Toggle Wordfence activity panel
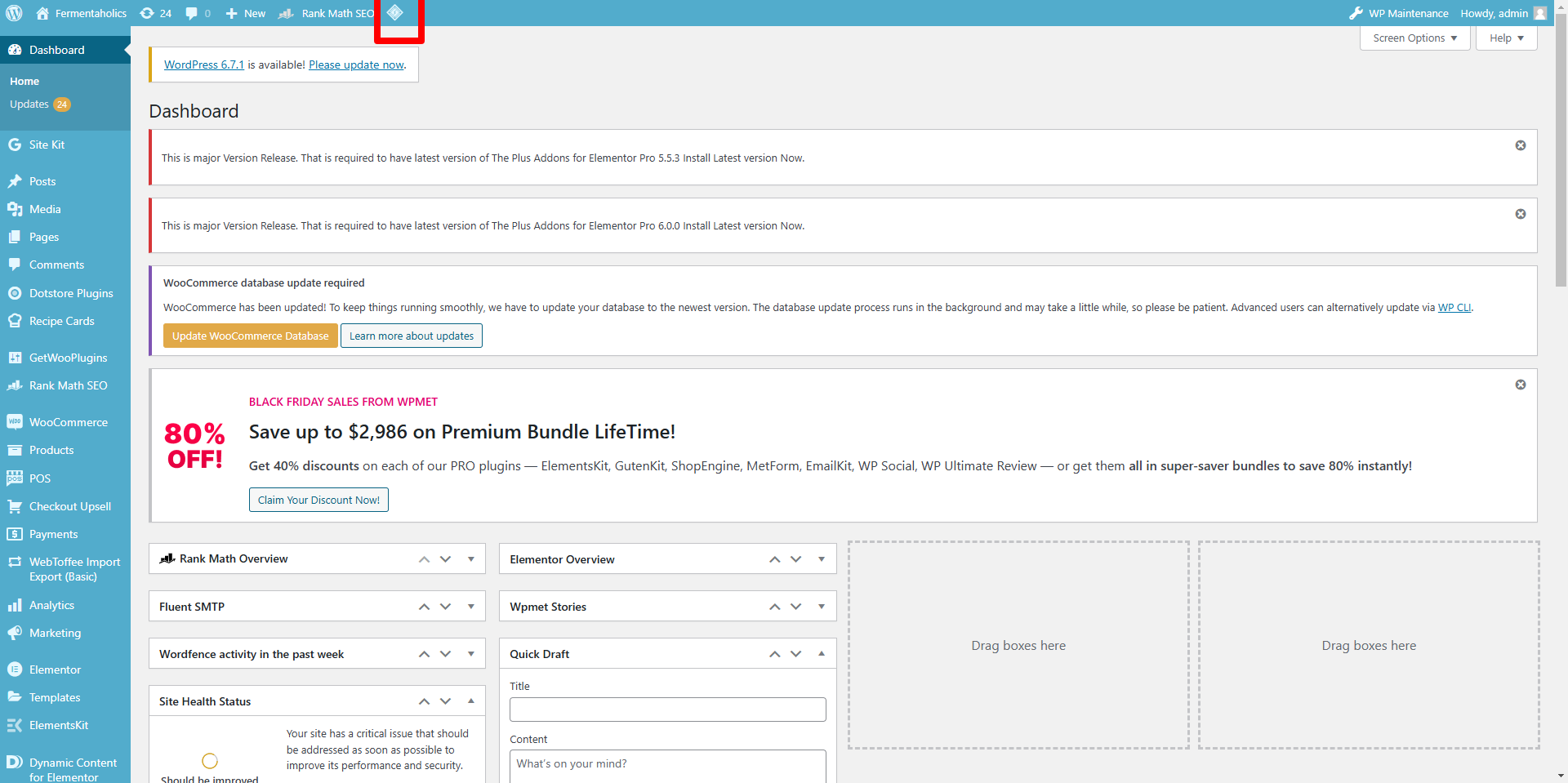Screen dimensions: 1568x783 pos(471,654)
